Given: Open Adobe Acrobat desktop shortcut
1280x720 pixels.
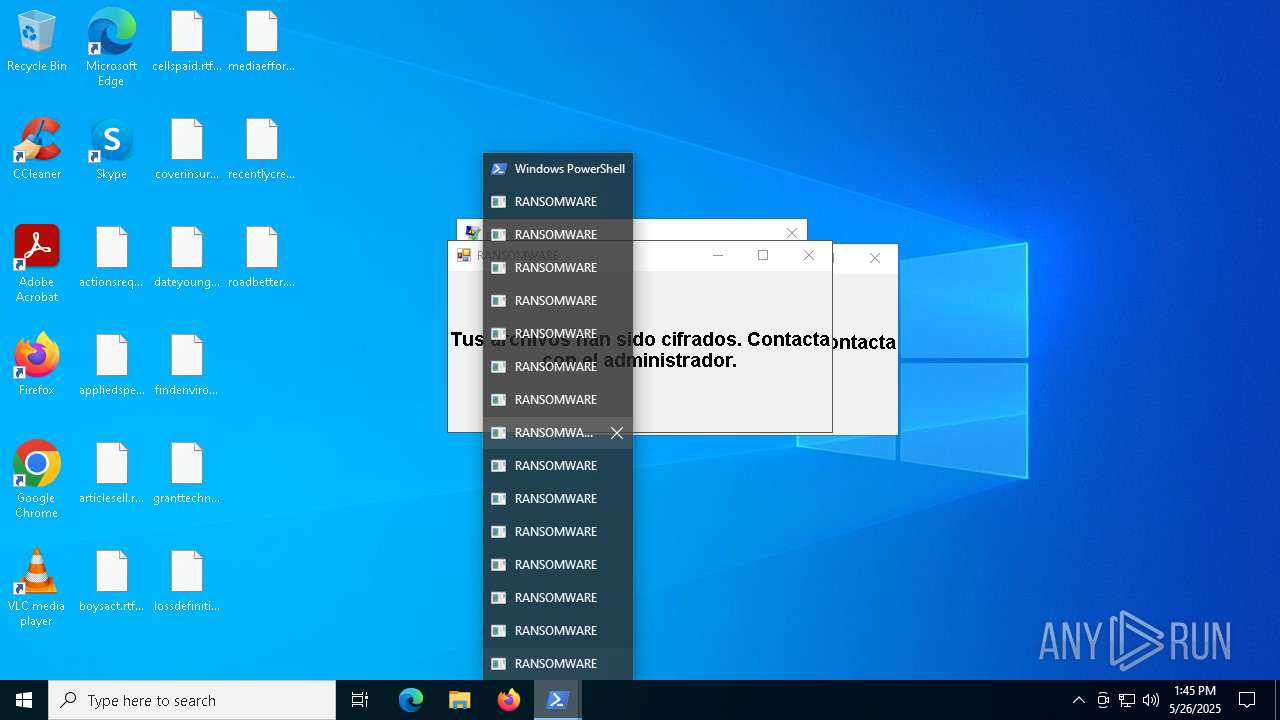Looking at the screenshot, I should [x=37, y=264].
